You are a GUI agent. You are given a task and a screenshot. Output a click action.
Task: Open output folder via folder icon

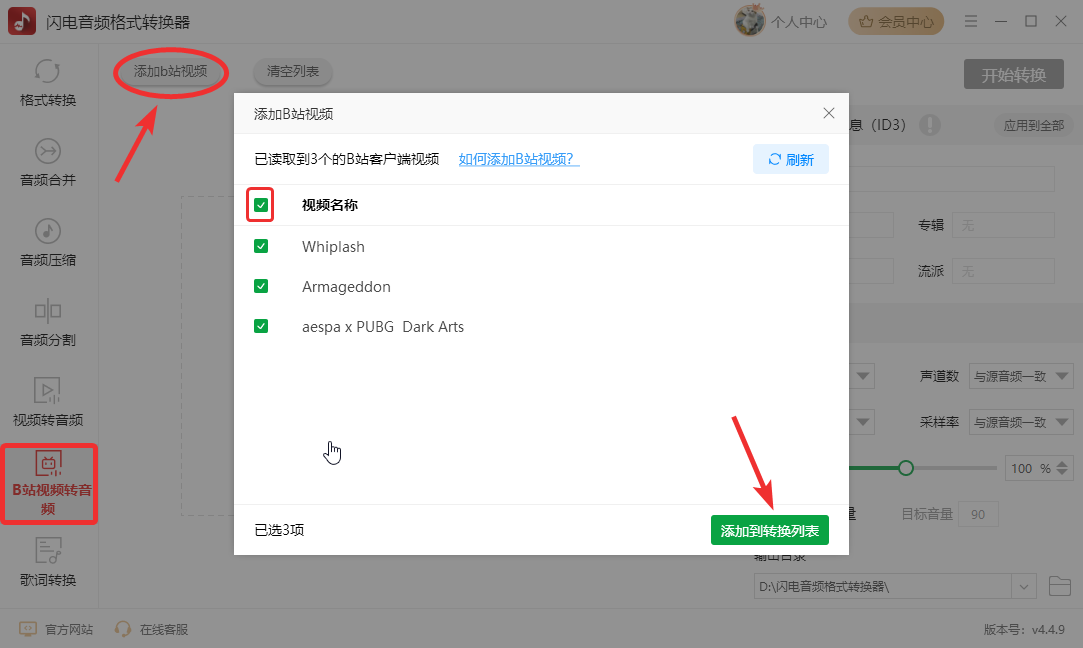tap(1060, 586)
